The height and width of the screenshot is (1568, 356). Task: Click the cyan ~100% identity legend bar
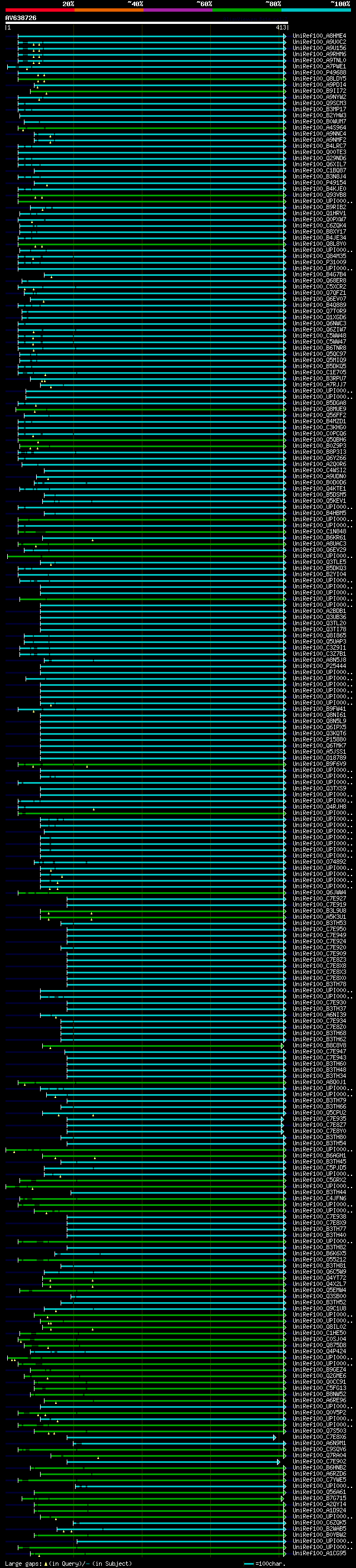coord(316,10)
